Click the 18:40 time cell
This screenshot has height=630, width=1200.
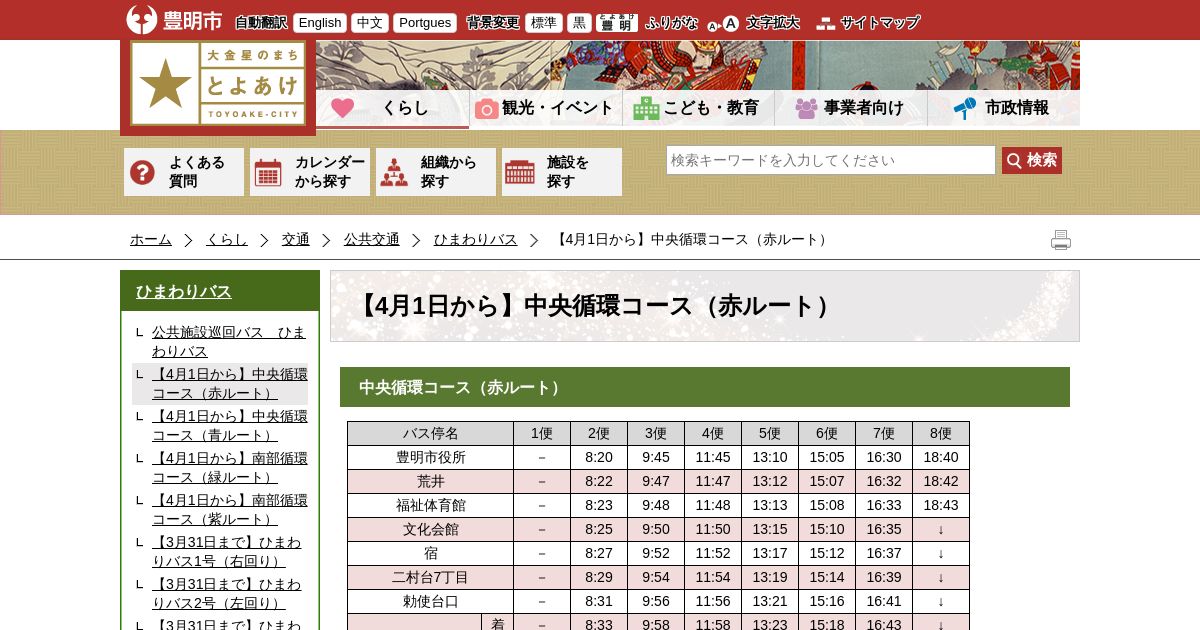pyautogui.click(x=941, y=458)
